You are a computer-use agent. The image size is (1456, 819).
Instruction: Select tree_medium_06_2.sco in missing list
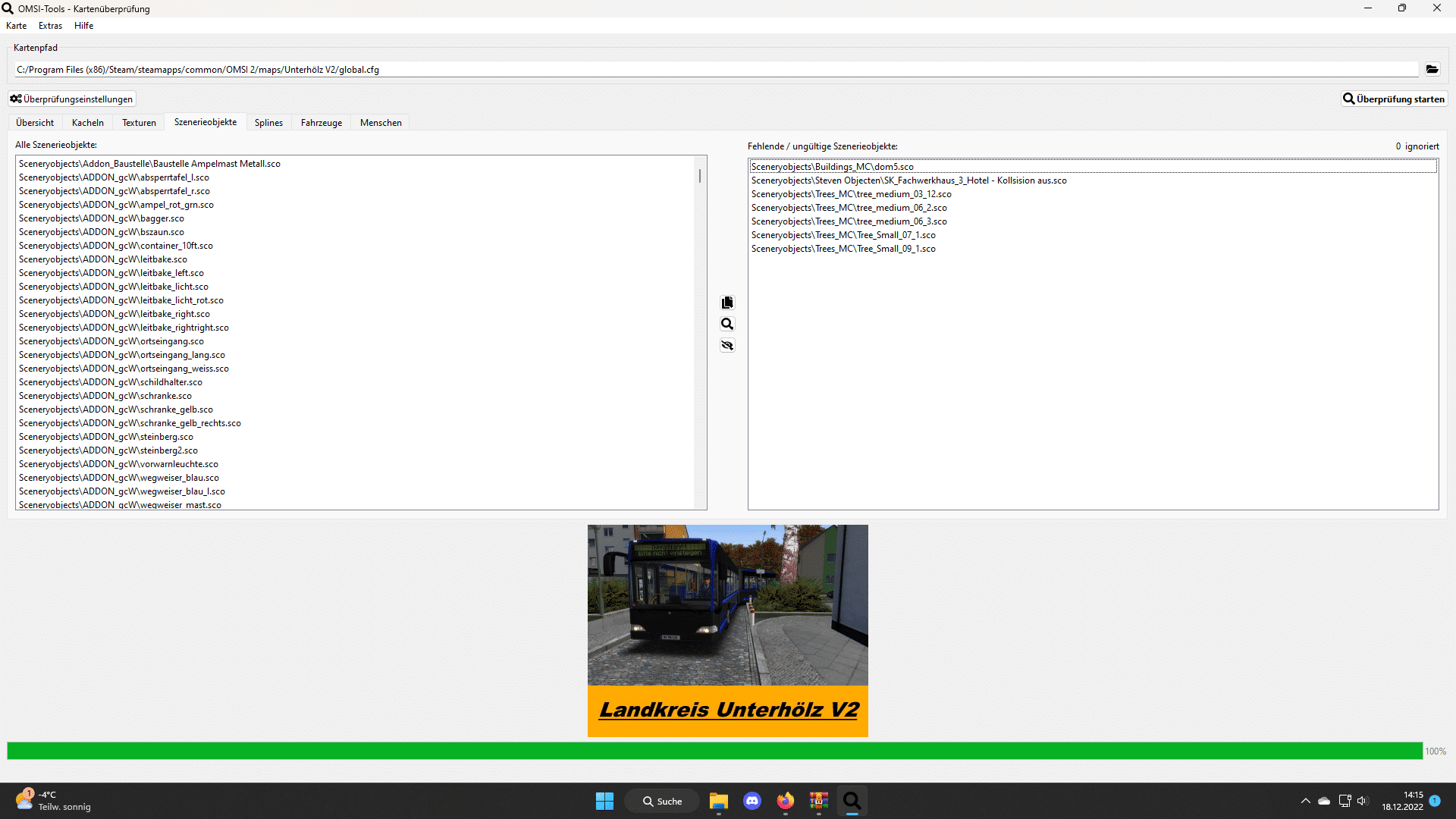click(x=849, y=208)
